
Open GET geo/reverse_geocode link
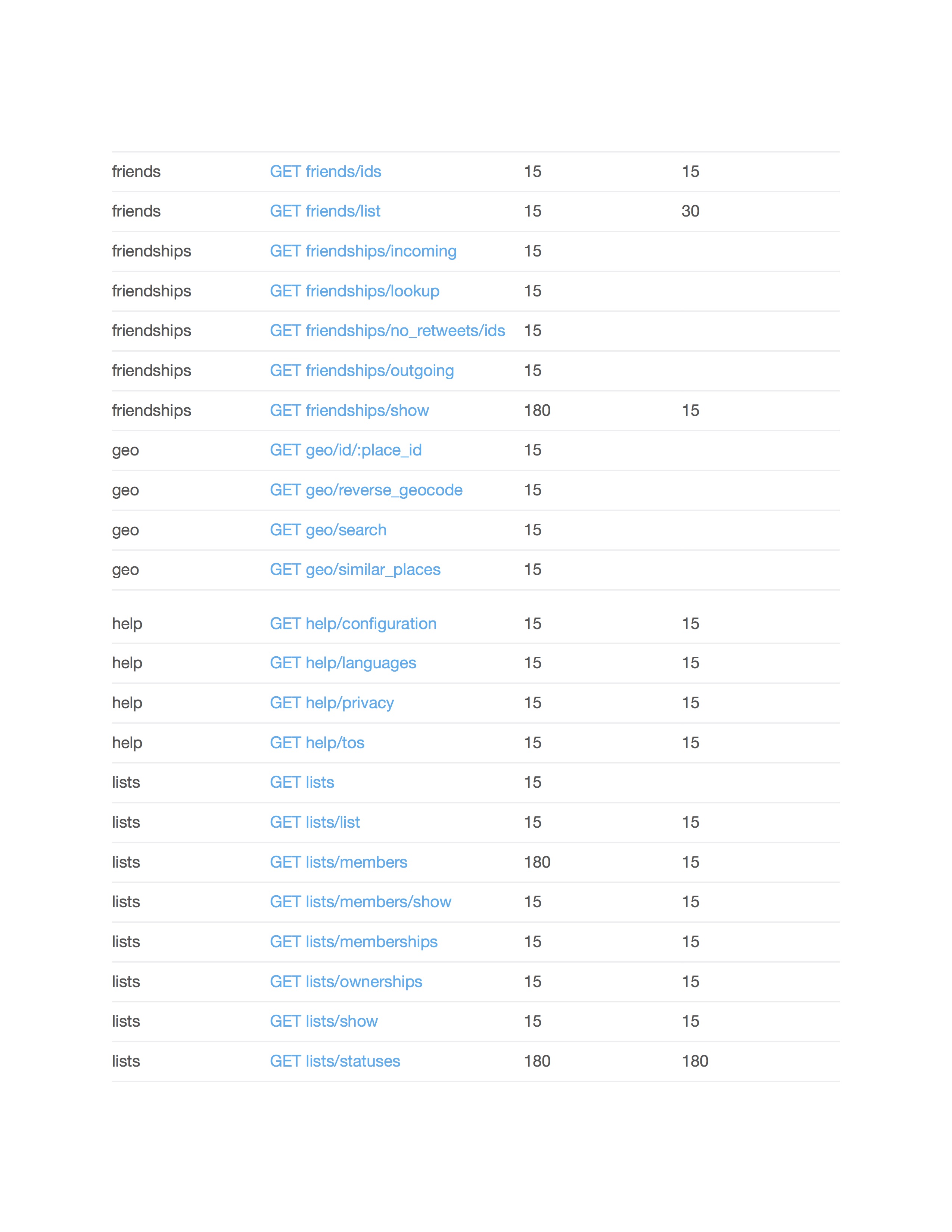pos(366,490)
